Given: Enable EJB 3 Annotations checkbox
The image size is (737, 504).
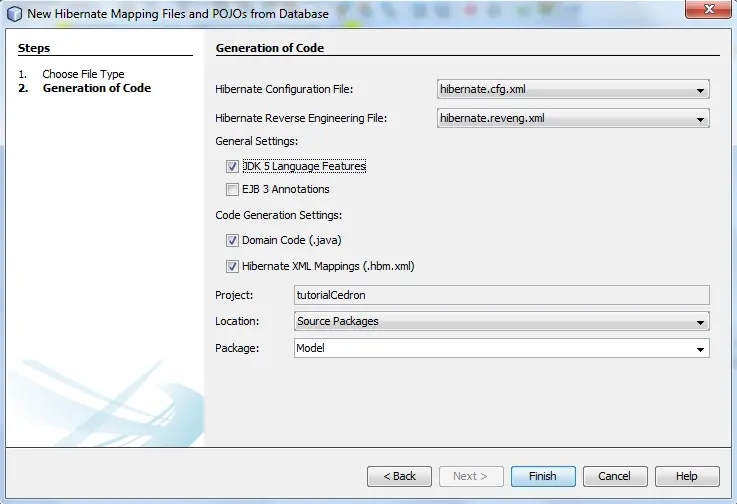Looking at the screenshot, I should (x=232, y=189).
